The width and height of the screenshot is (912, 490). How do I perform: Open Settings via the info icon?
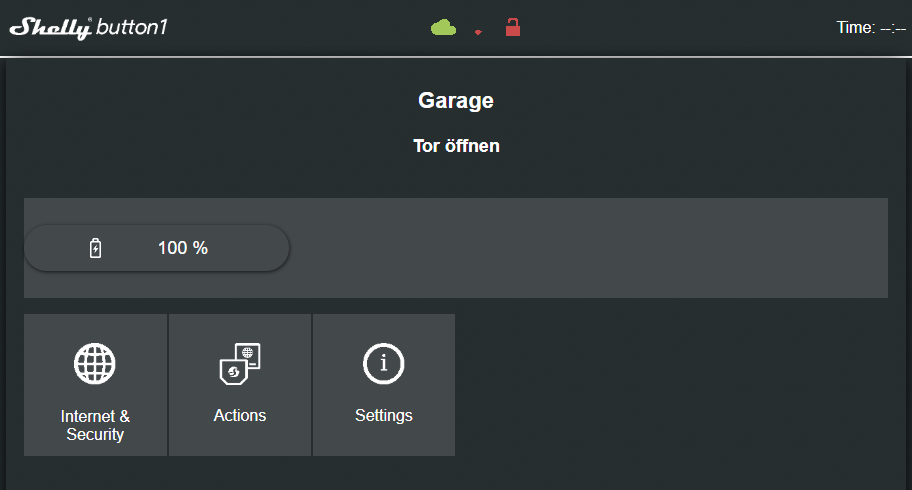[383, 363]
